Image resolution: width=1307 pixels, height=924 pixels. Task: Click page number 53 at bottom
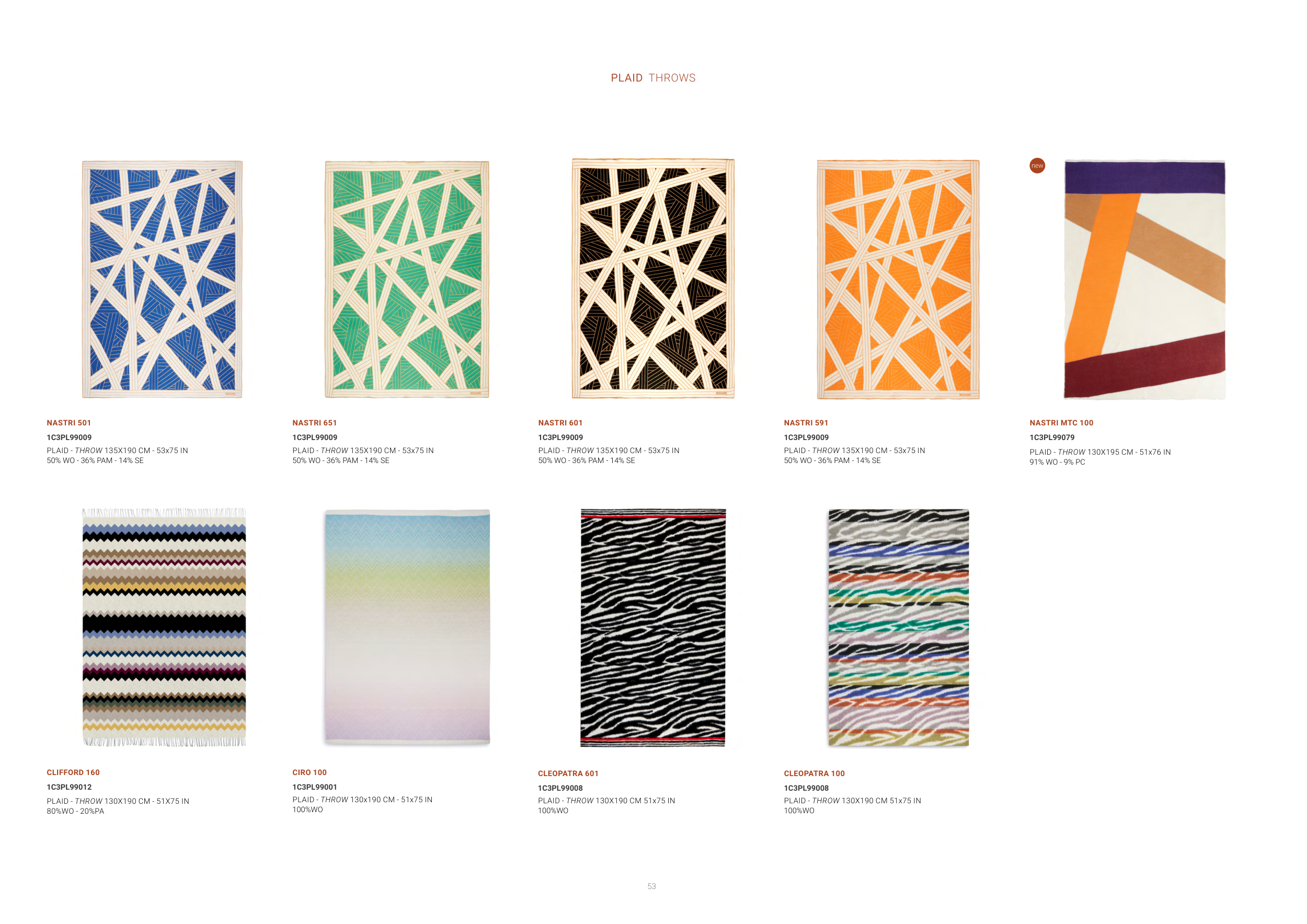652,886
